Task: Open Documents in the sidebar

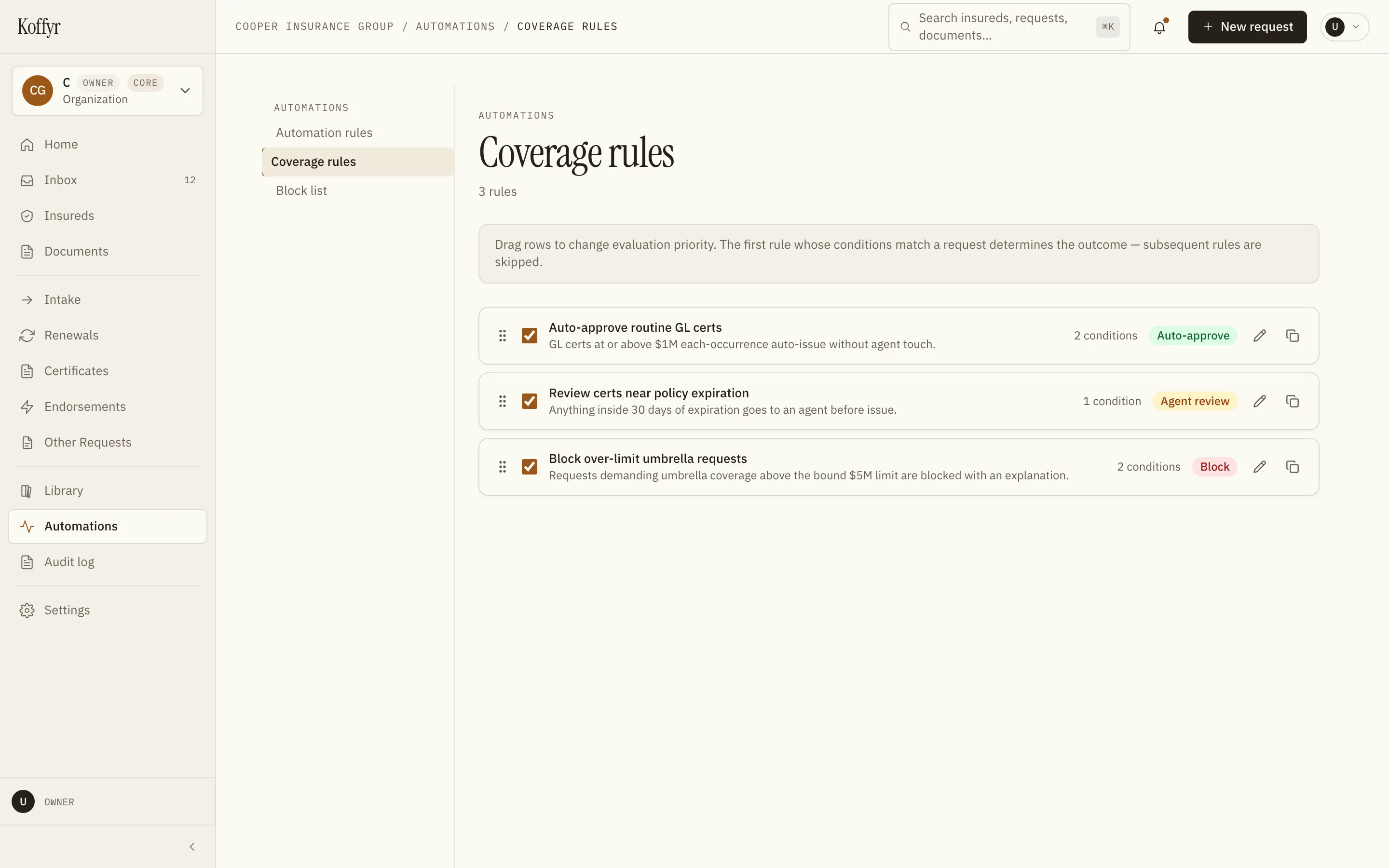Action: pos(108,251)
